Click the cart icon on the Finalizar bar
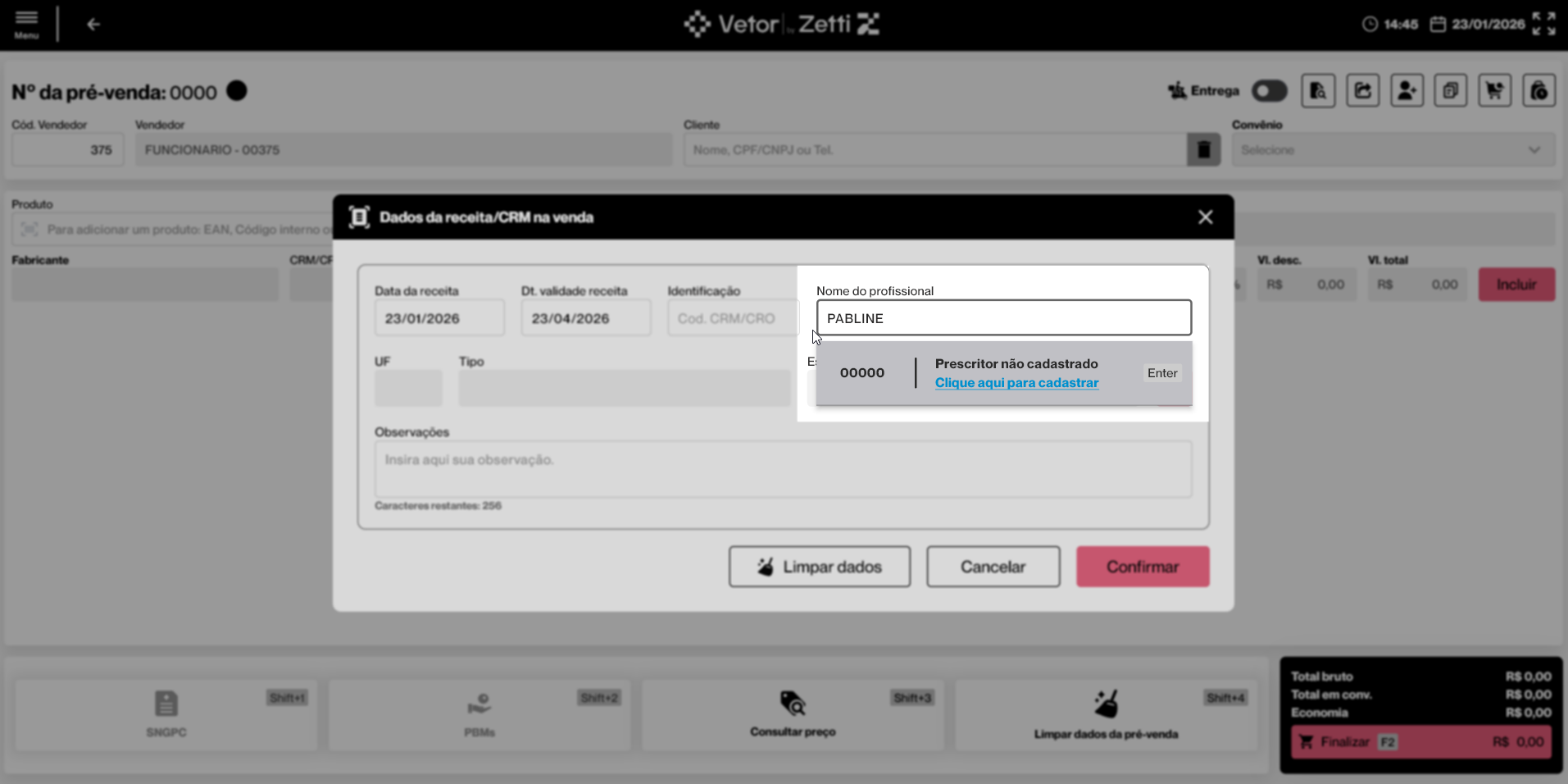Viewport: 1568px width, 784px height. tap(1307, 742)
